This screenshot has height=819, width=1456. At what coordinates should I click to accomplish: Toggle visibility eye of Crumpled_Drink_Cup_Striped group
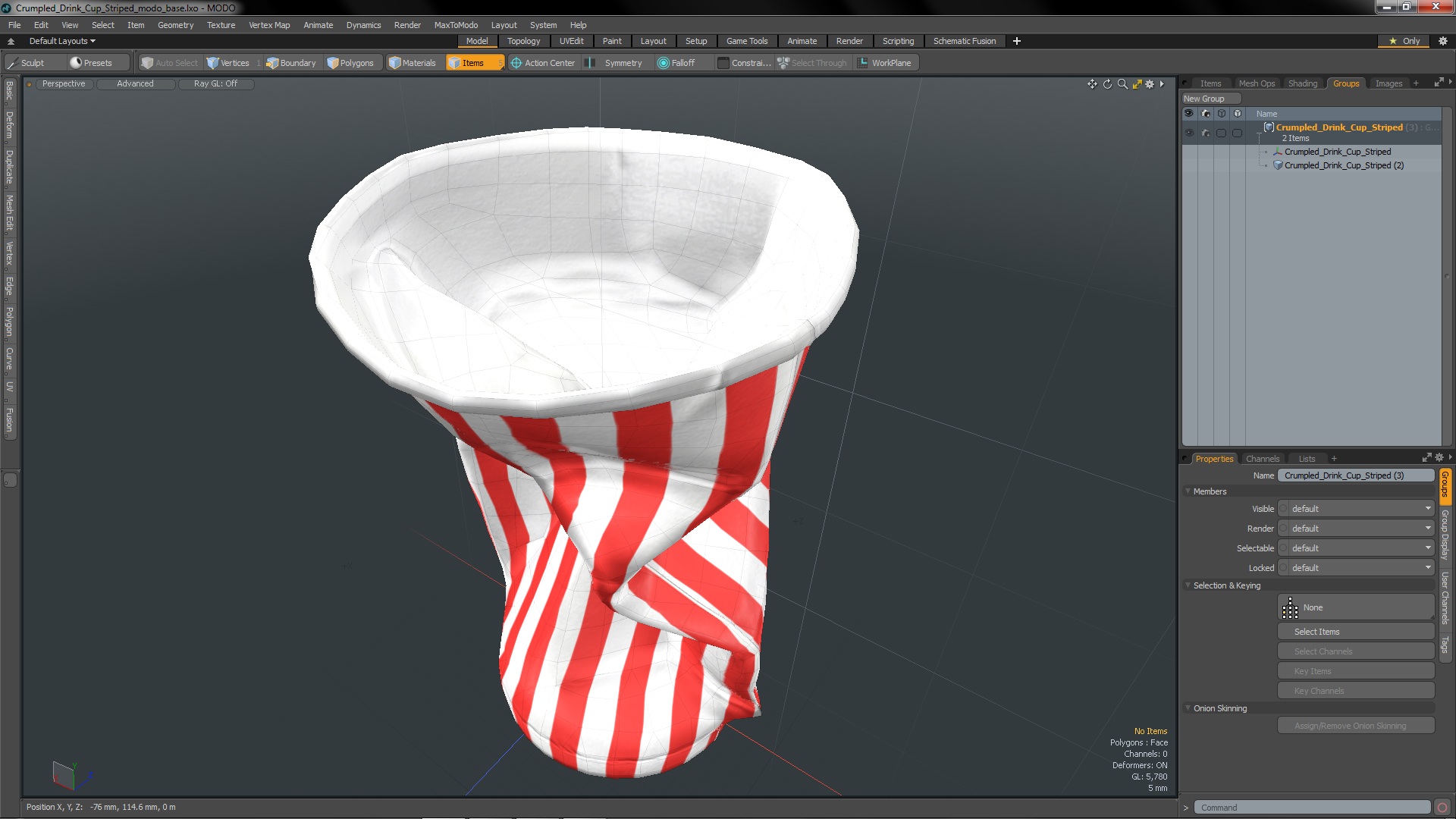1188,133
